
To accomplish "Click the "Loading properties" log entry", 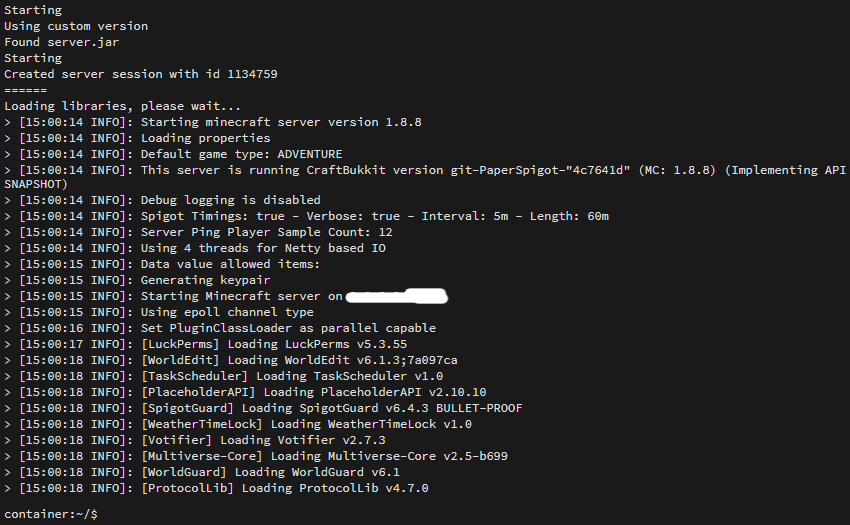I will [x=205, y=138].
